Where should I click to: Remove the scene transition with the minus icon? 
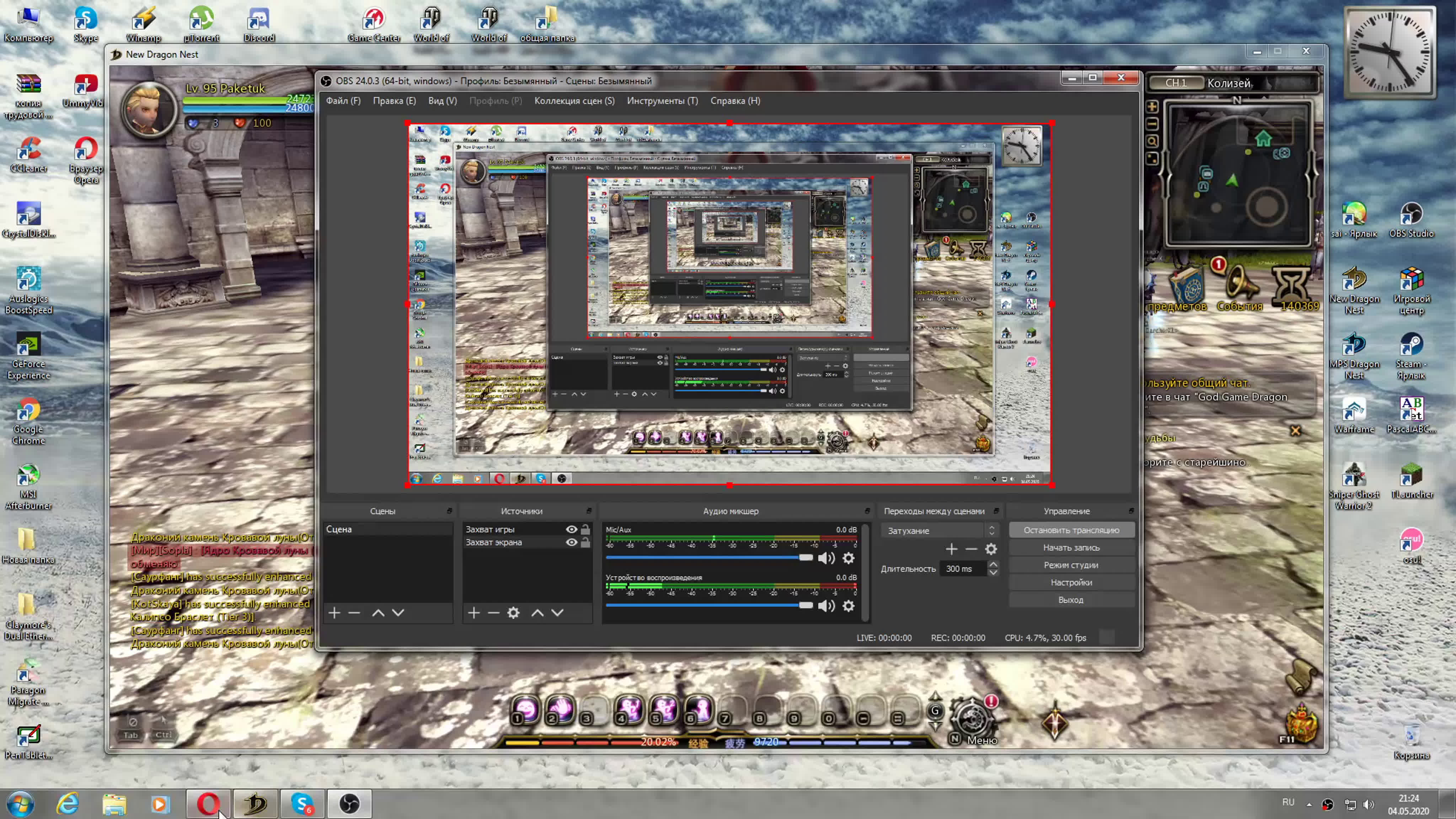971,549
